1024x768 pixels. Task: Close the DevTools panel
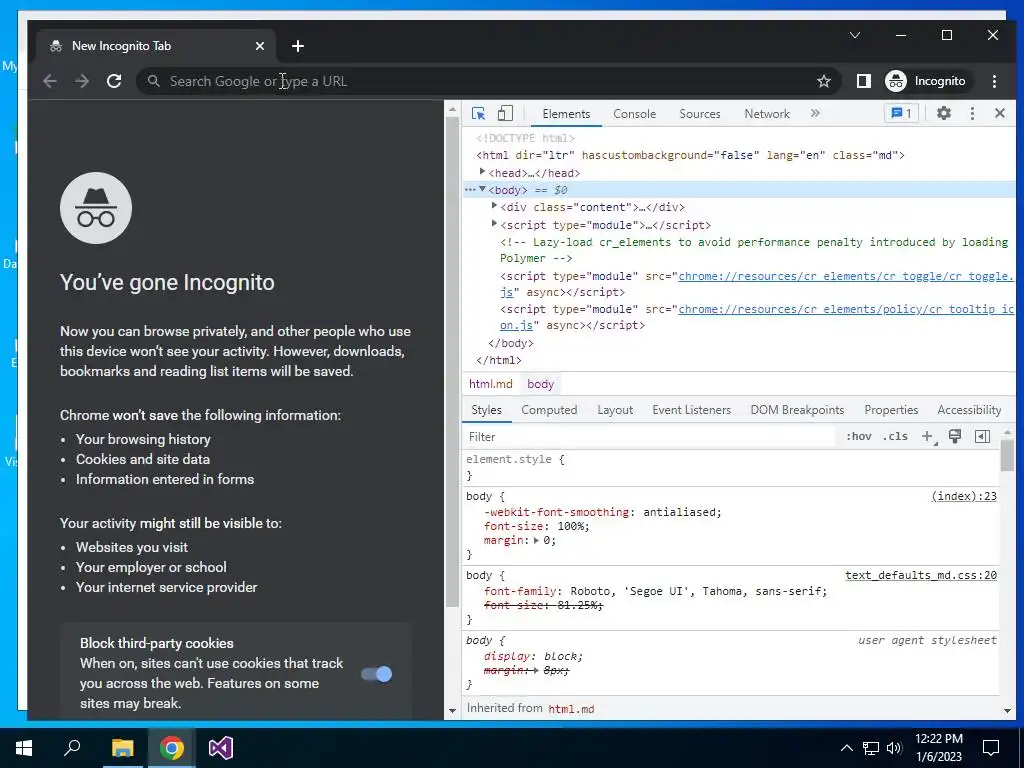pyautogui.click(x=1000, y=114)
